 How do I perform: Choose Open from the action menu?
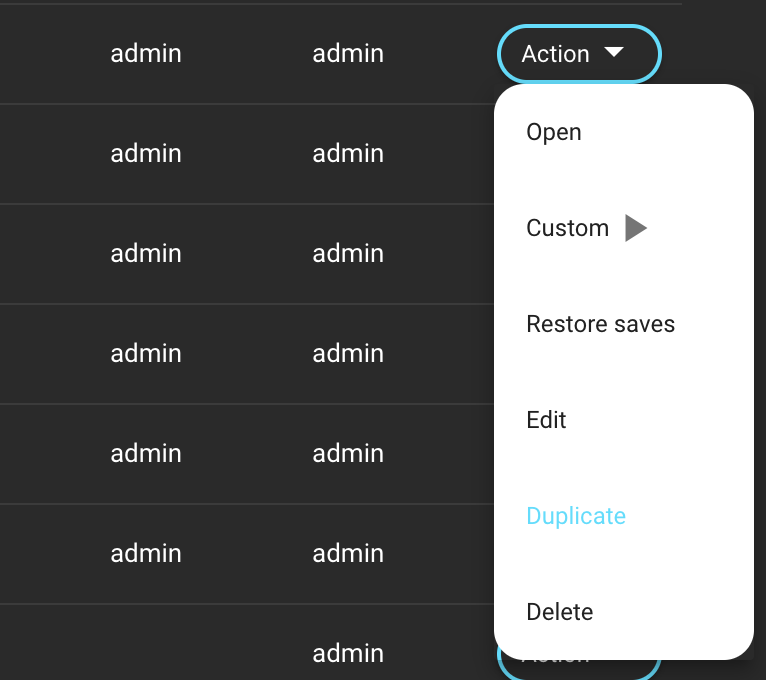[554, 132]
